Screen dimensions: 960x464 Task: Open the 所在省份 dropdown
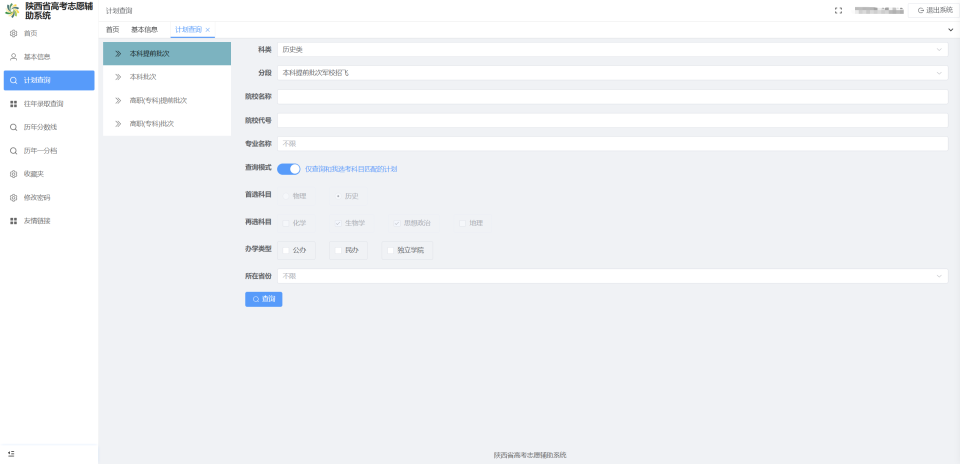[x=612, y=276]
